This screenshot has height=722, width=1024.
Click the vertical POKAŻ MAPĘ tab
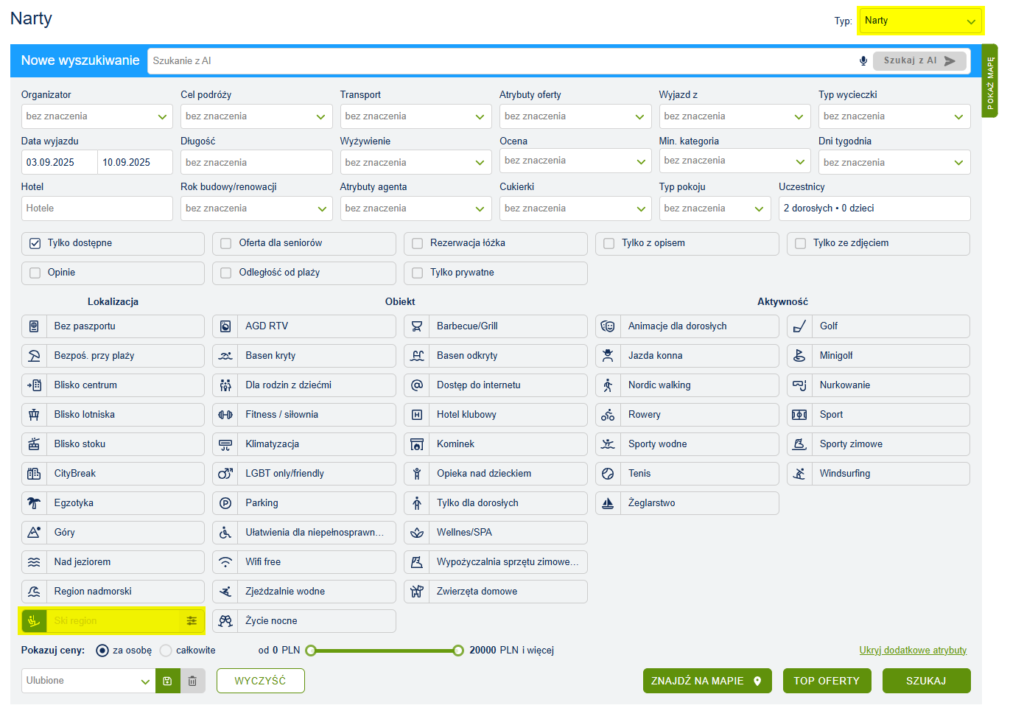pos(990,81)
